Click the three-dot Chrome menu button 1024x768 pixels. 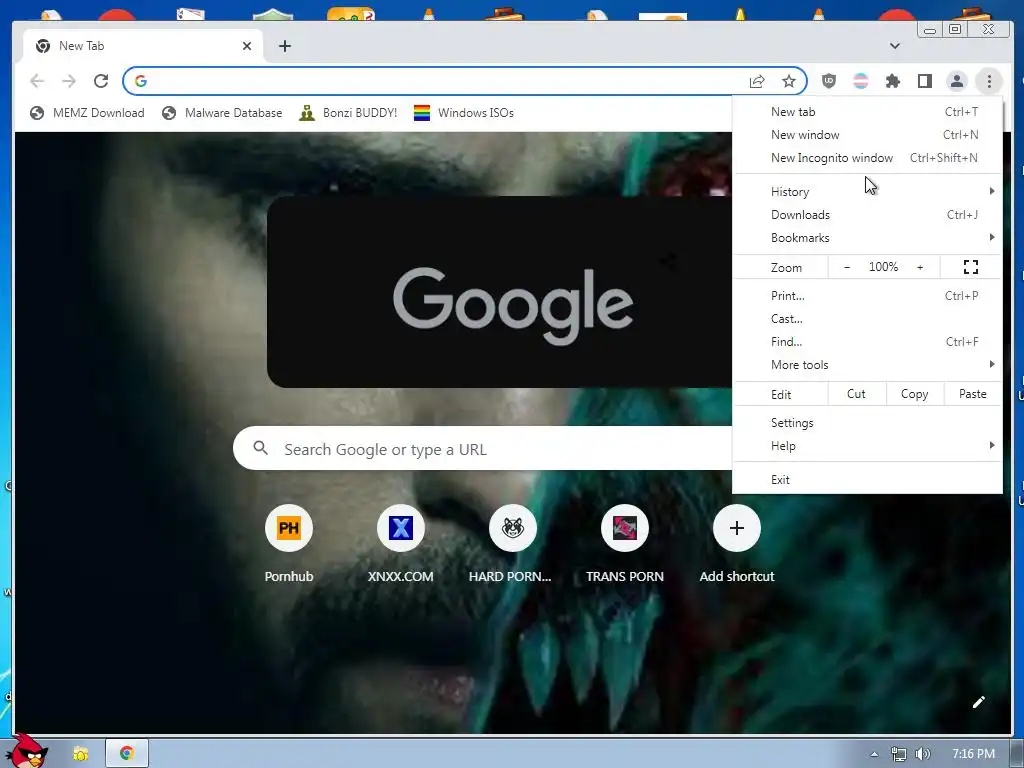pyautogui.click(x=989, y=81)
